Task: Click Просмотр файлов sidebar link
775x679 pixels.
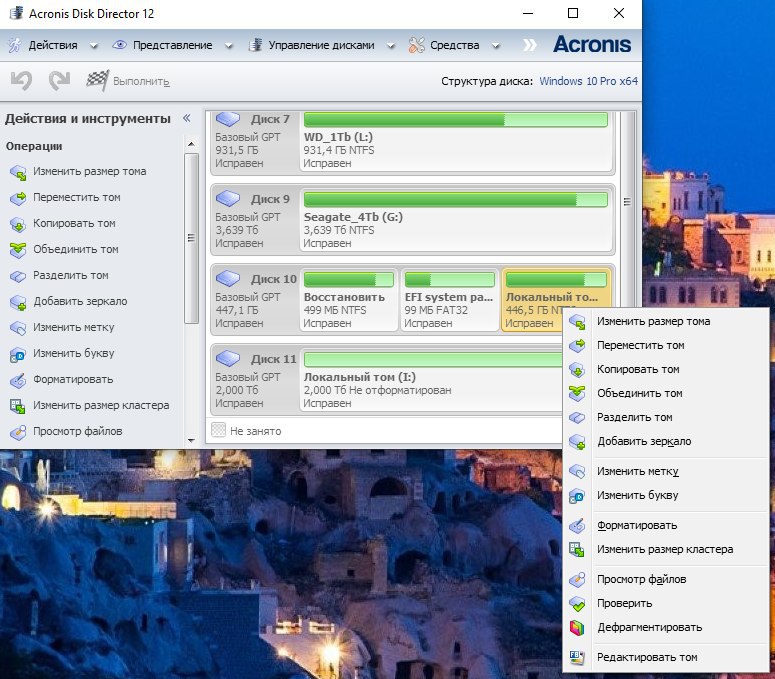Action: [78, 431]
